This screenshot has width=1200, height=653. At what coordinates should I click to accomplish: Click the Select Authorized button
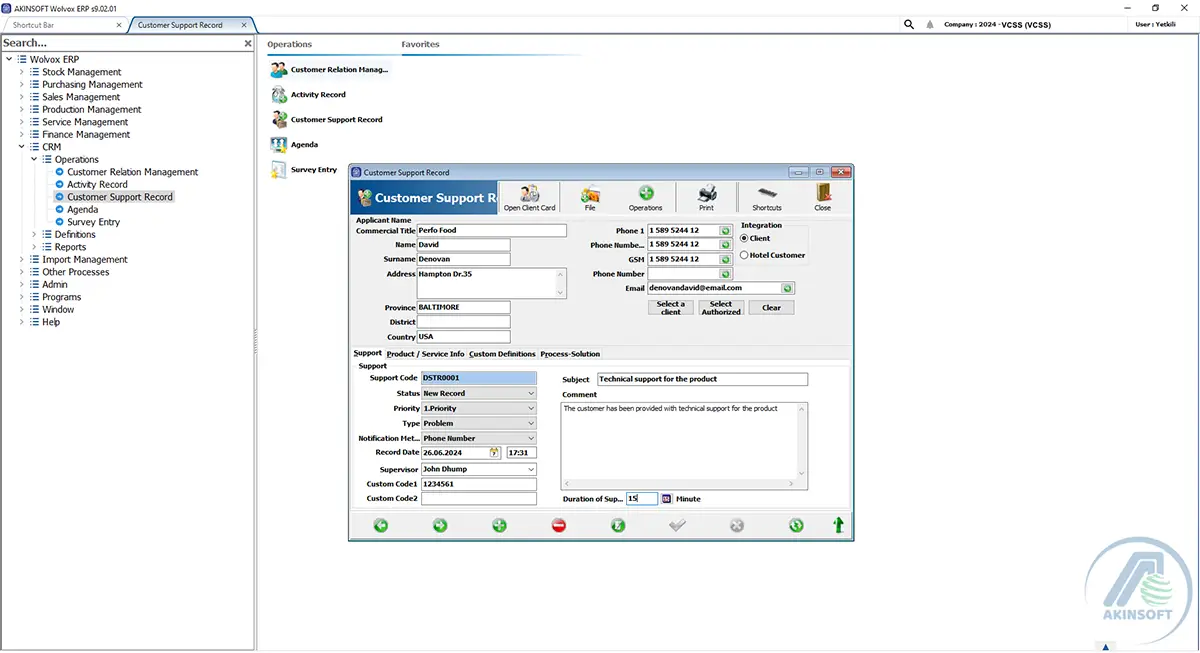click(721, 308)
